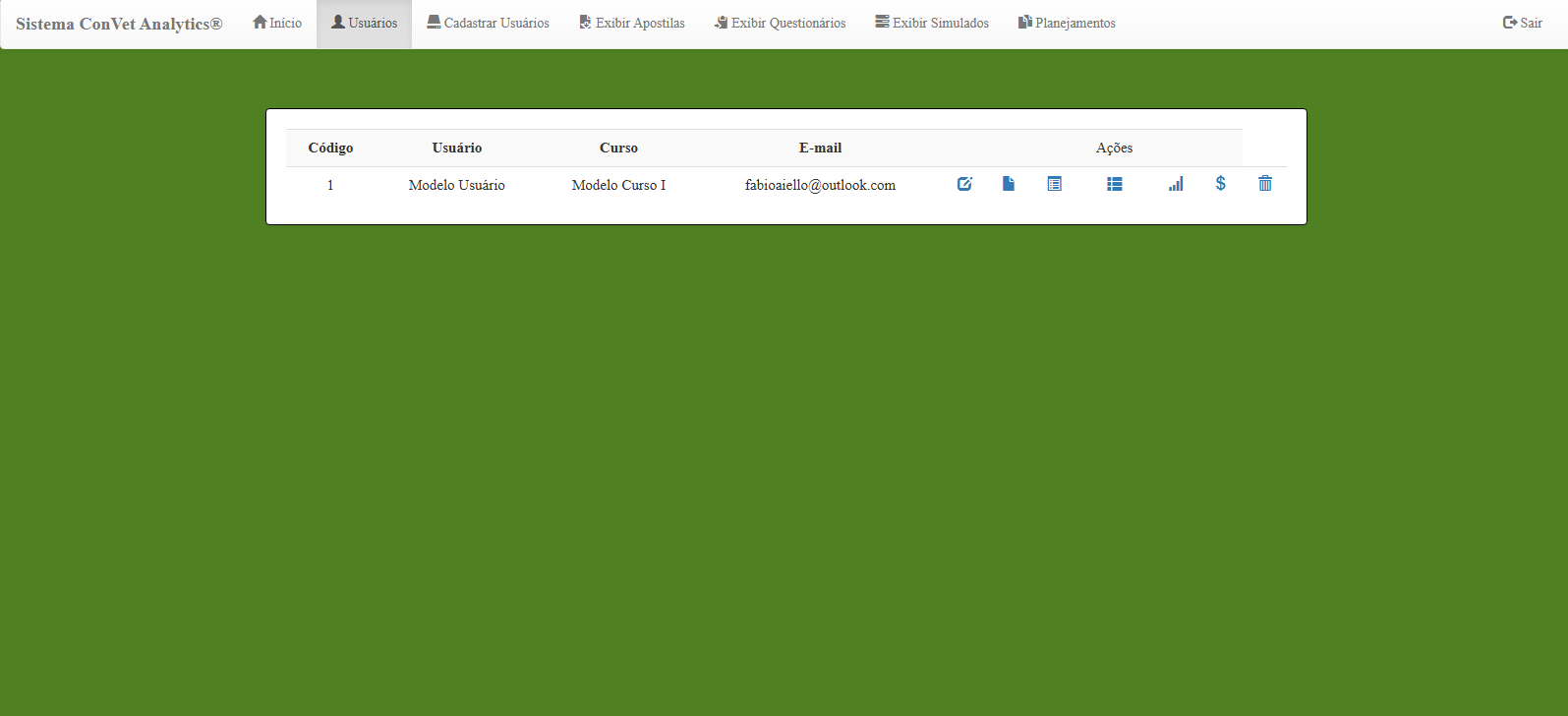Screen dimensions: 1568x716
Task: Open the form list icon in Ações
Action: click(x=1054, y=184)
